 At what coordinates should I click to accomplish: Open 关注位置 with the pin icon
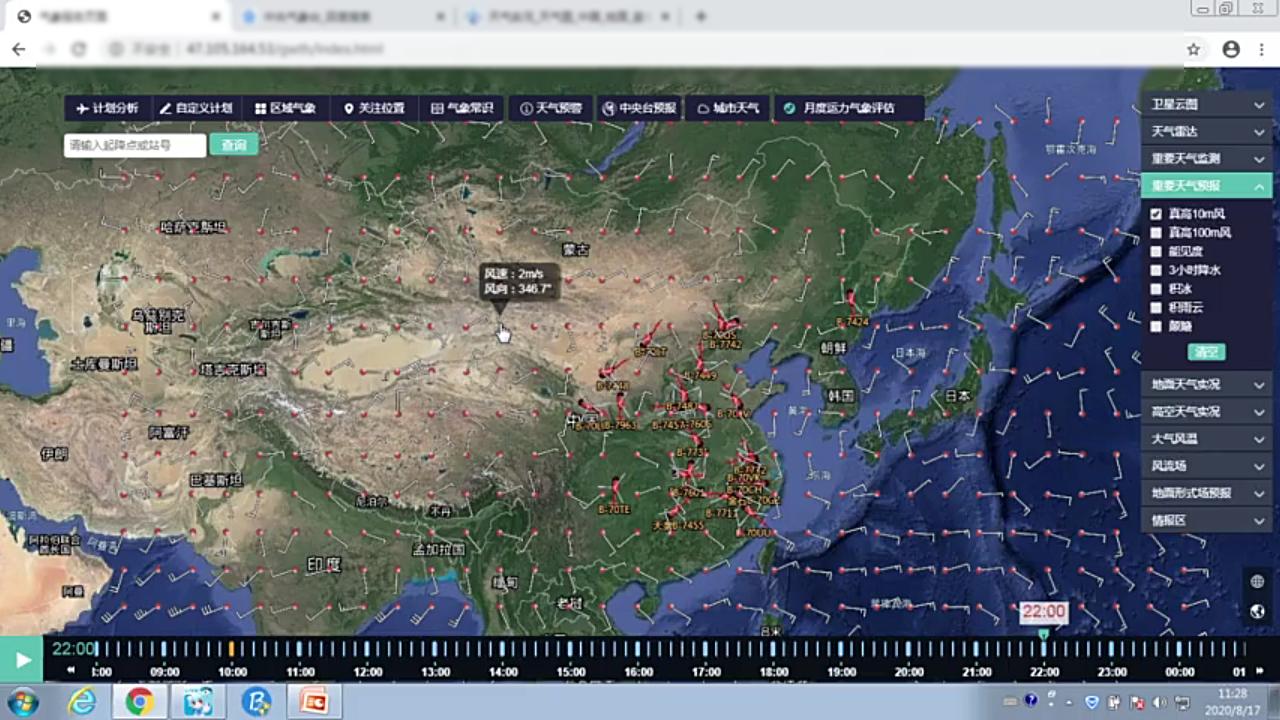point(374,108)
